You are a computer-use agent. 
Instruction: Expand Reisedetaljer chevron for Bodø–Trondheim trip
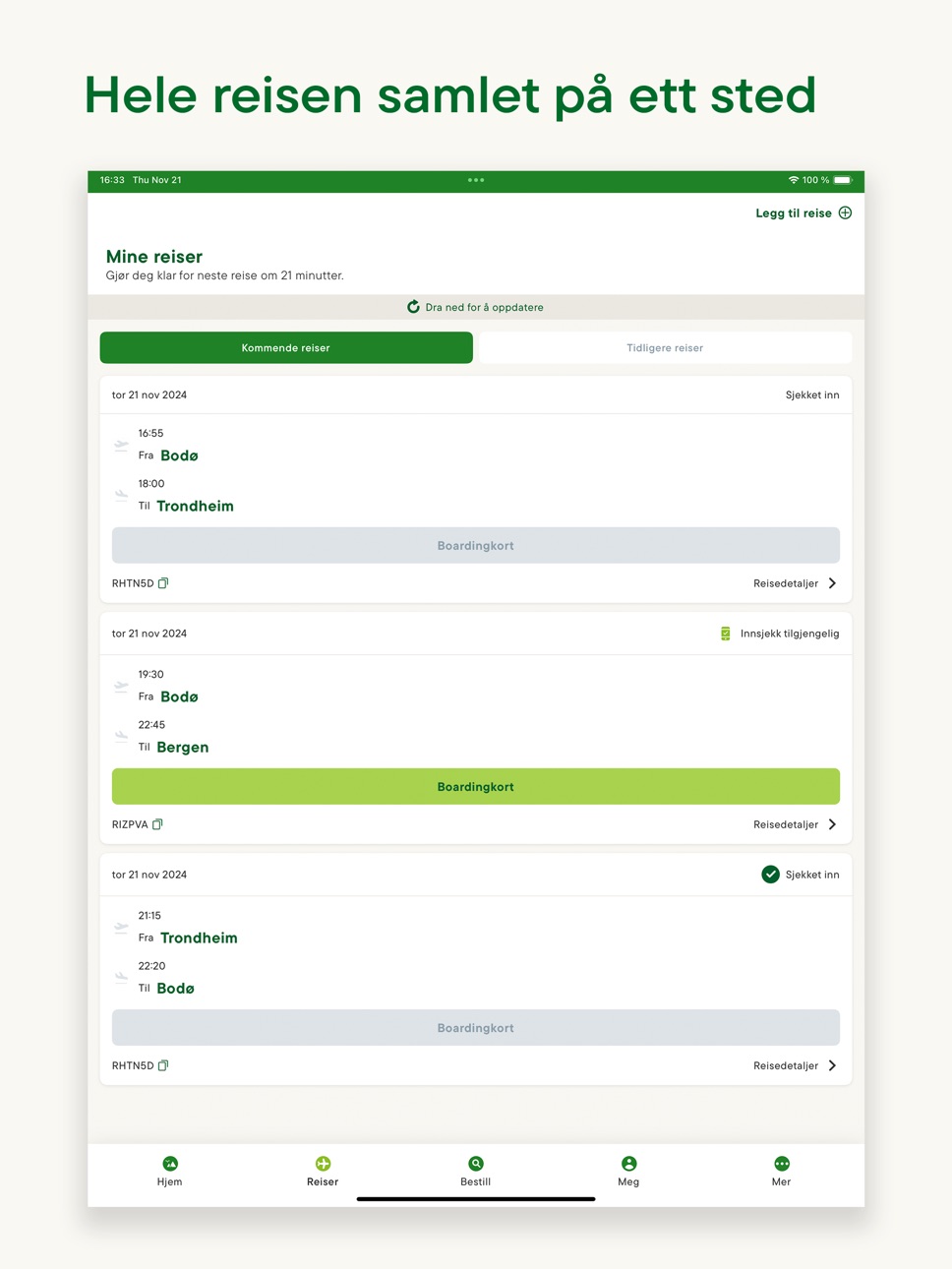[x=832, y=583]
